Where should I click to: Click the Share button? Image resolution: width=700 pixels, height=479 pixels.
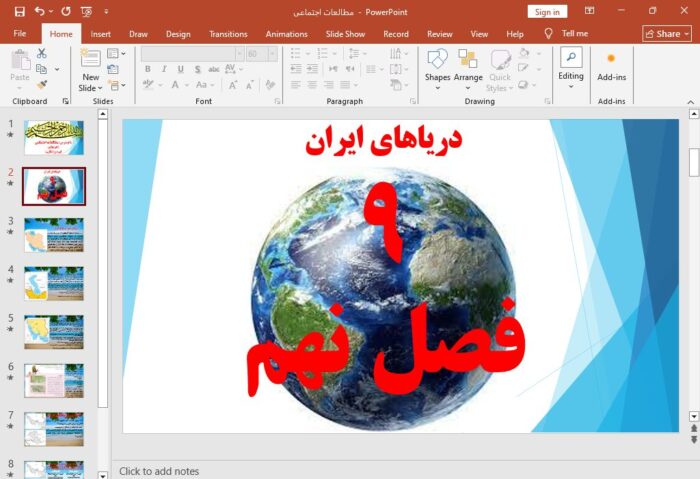(x=667, y=33)
